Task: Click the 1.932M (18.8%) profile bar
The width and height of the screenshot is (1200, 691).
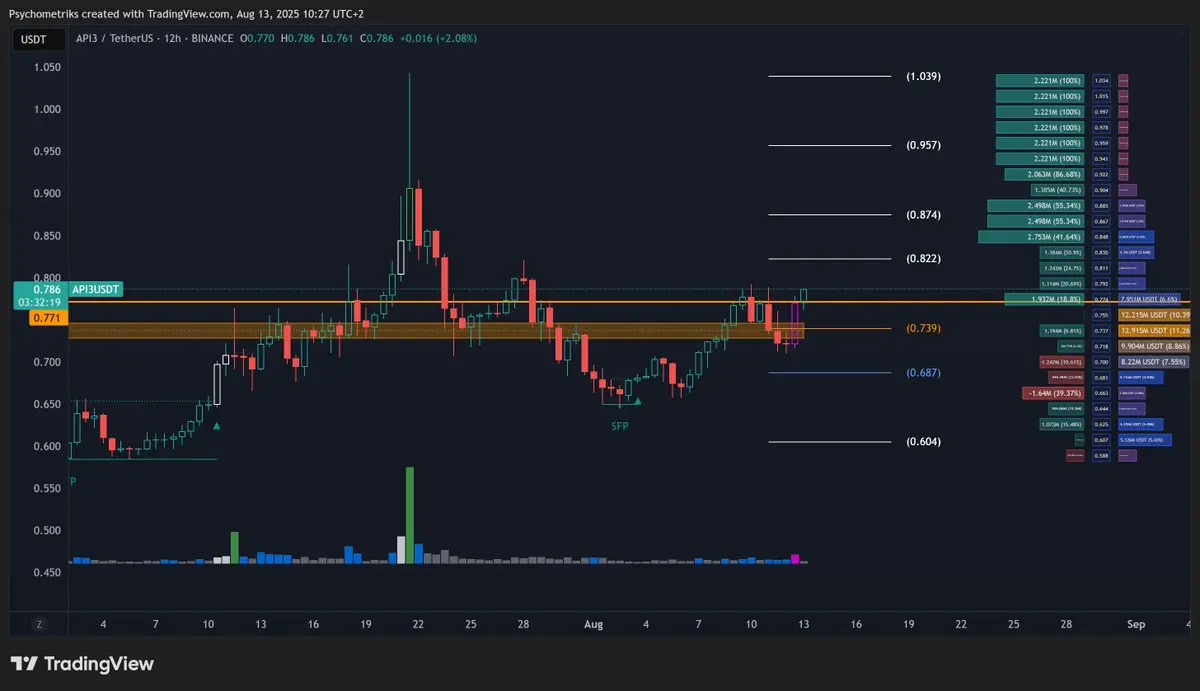Action: (x=1043, y=298)
